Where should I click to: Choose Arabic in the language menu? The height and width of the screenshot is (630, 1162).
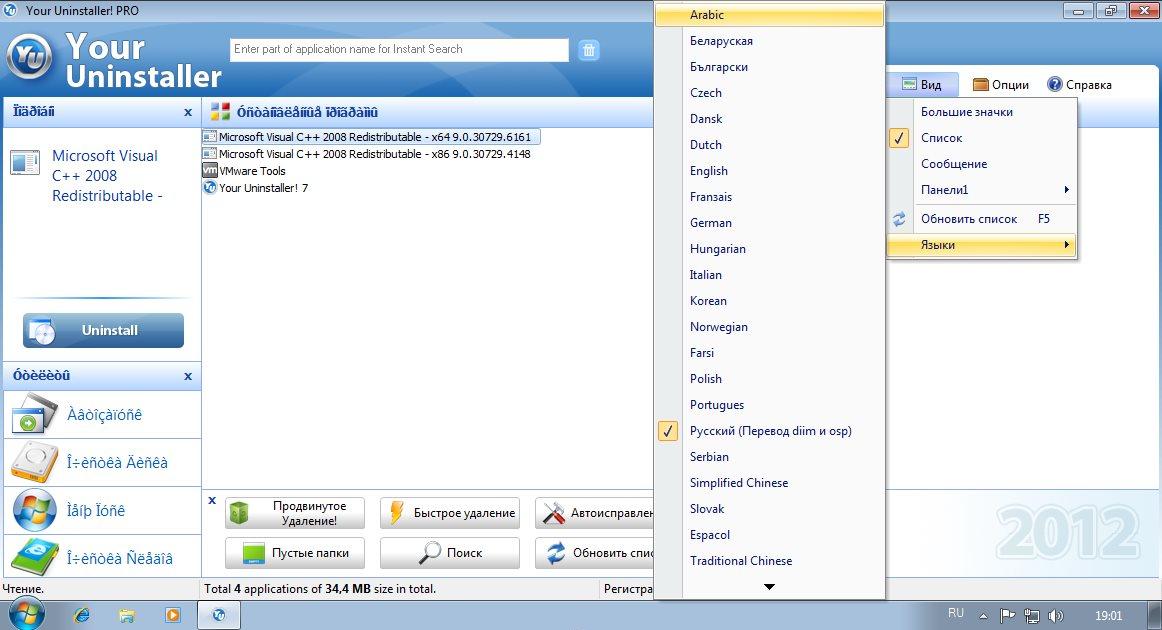pos(770,15)
